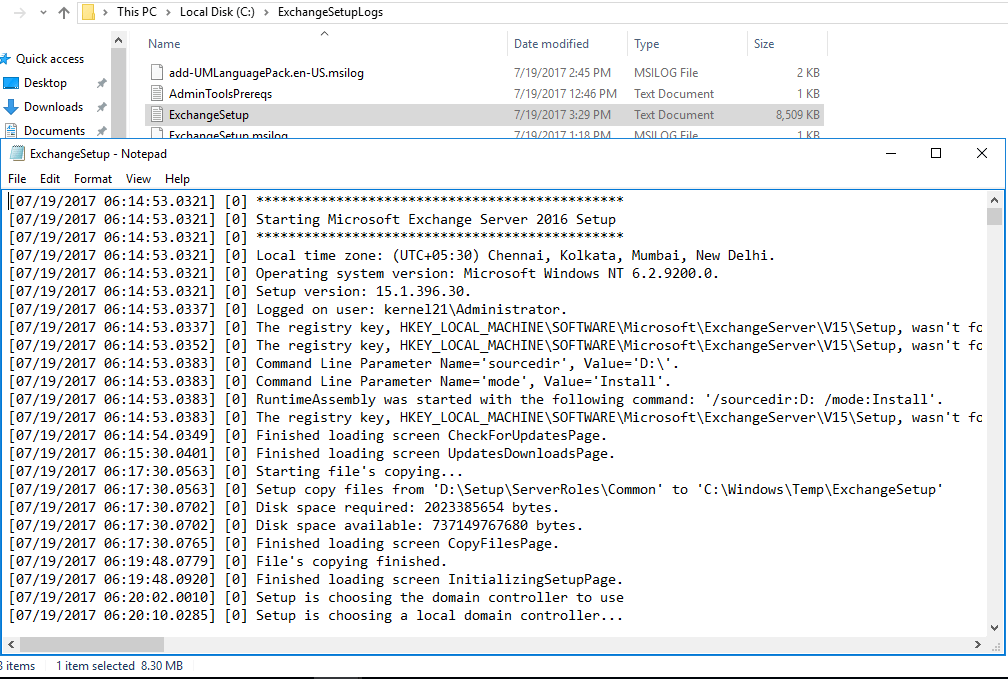Expand the chevron before 'This PC'
The image size is (1008, 680).
point(105,12)
